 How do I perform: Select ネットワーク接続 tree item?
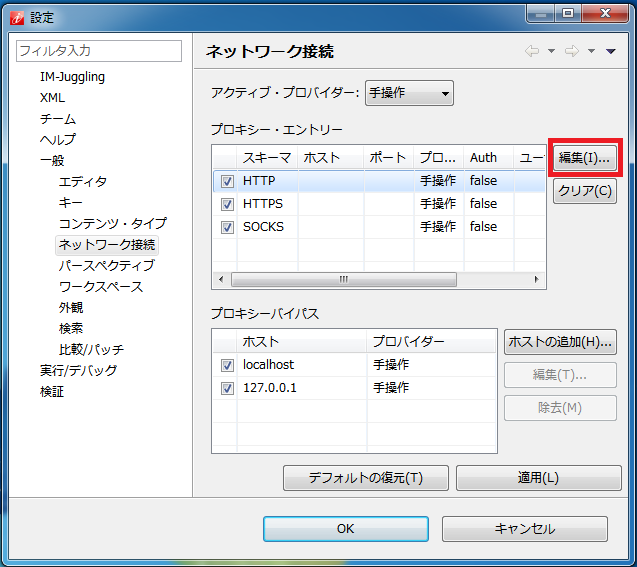click(107, 245)
